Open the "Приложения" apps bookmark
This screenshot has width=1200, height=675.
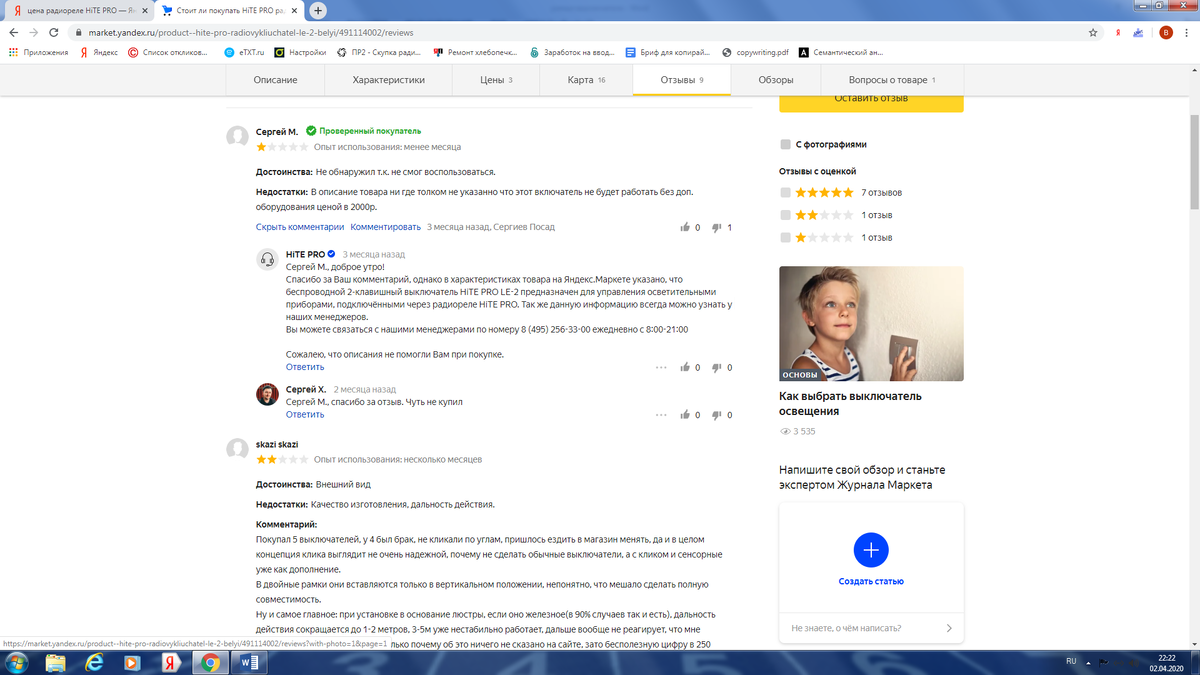pyautogui.click(x=39, y=52)
